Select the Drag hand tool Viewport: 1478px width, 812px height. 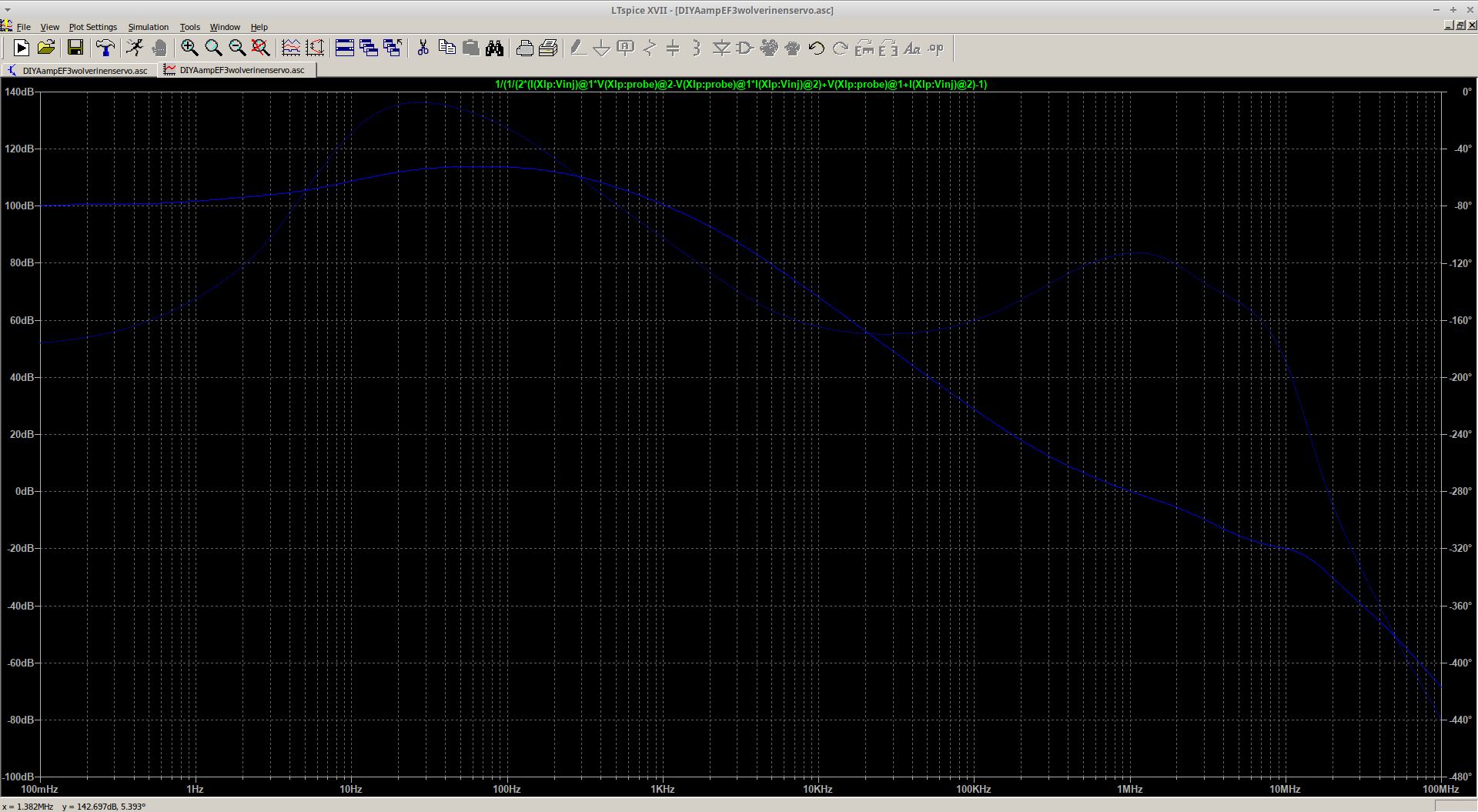pos(793,48)
